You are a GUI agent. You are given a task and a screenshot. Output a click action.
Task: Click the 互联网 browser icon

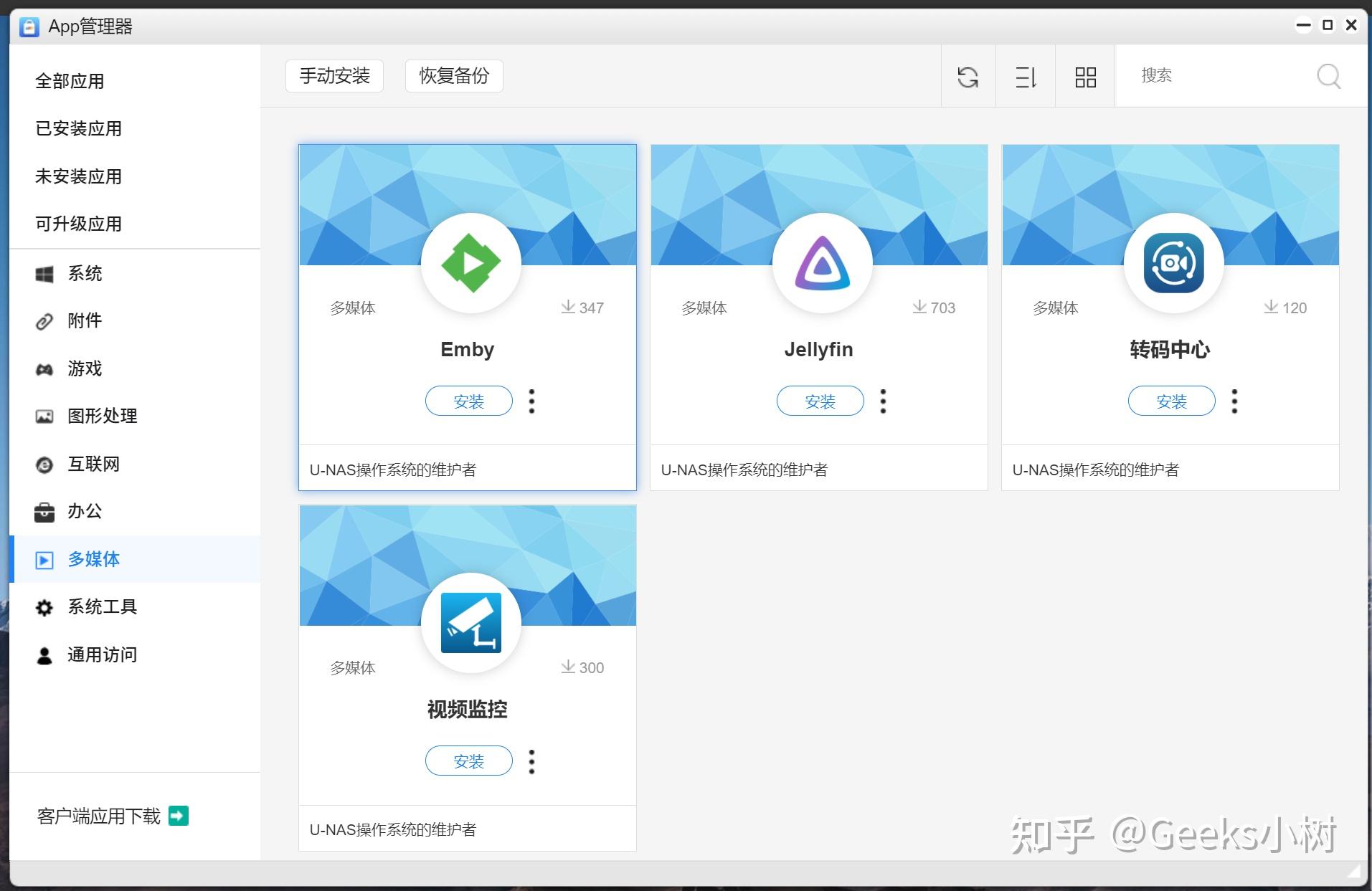point(44,464)
